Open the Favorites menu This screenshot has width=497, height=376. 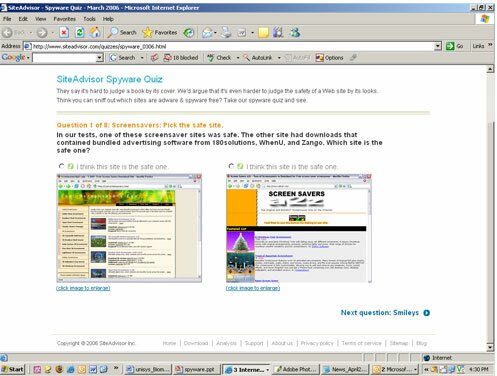click(x=64, y=19)
